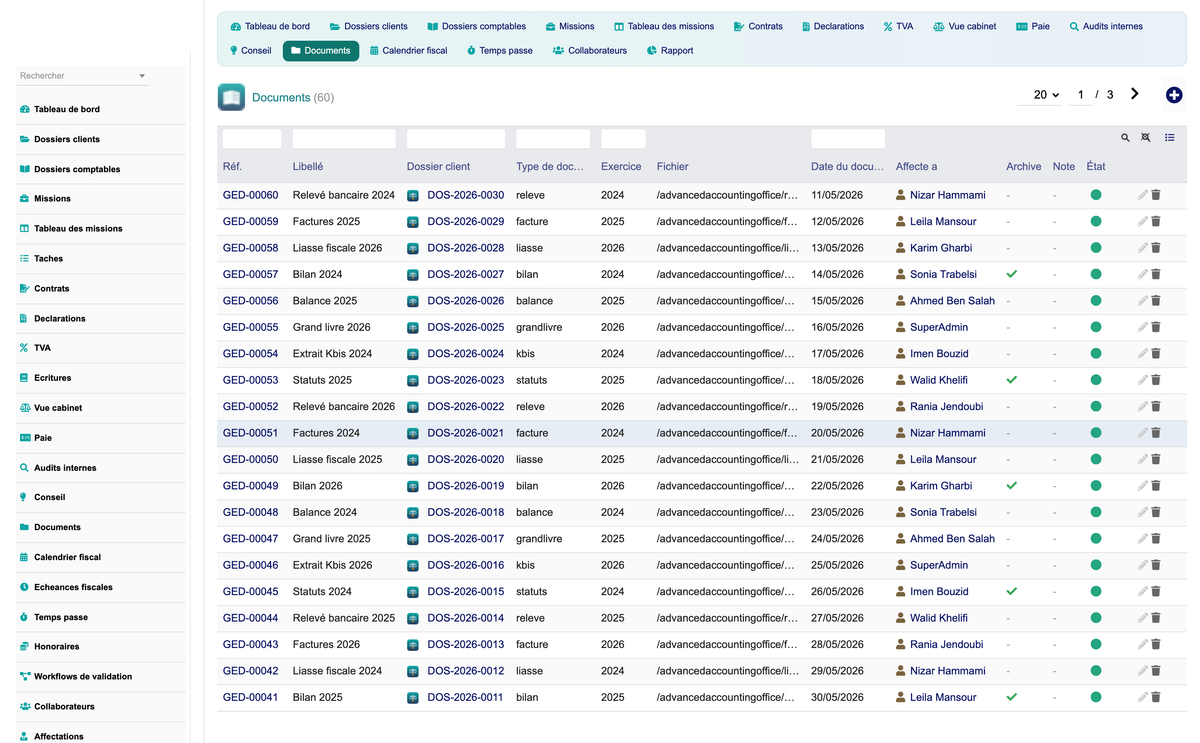
Task: Open Temps passe in the sidebar
Action: click(x=61, y=617)
